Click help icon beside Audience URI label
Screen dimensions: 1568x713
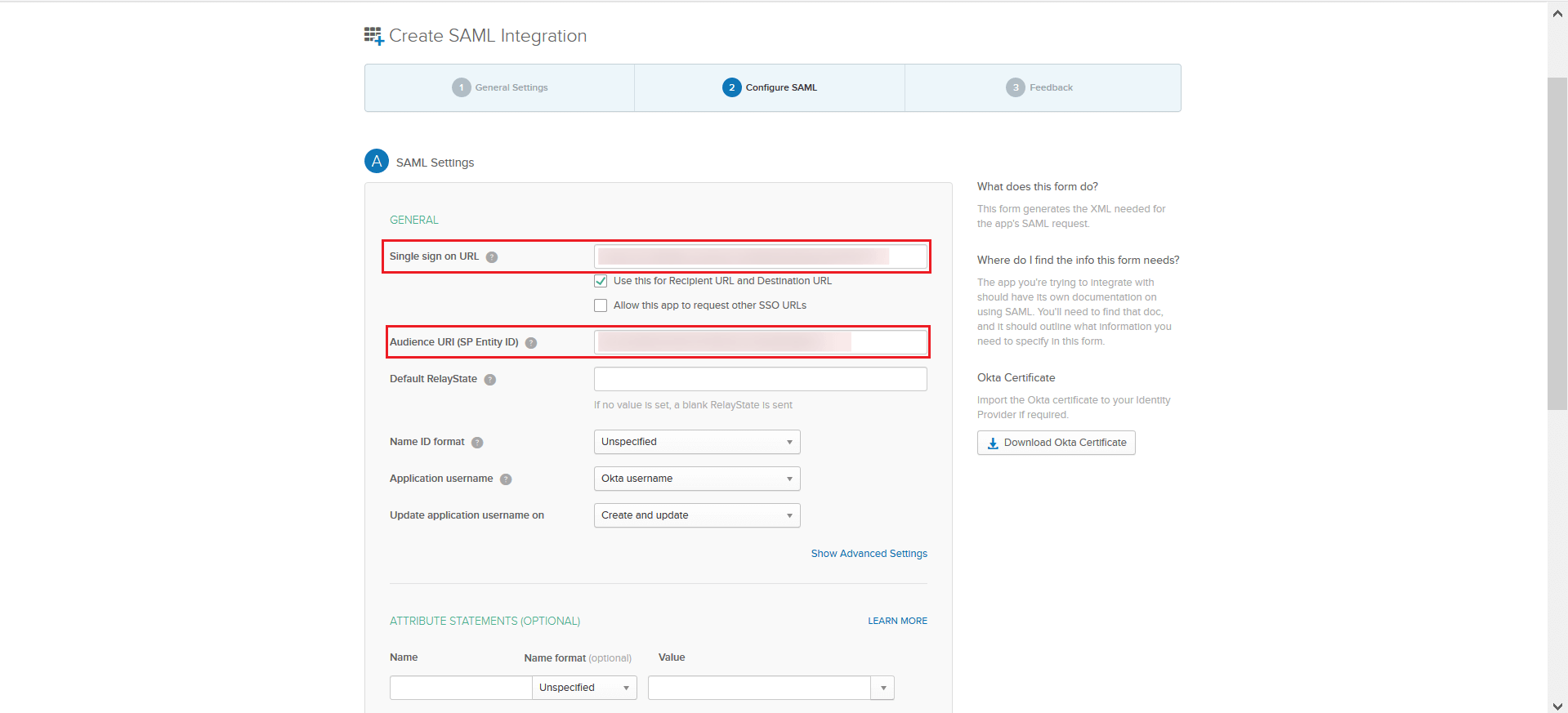pyautogui.click(x=531, y=343)
